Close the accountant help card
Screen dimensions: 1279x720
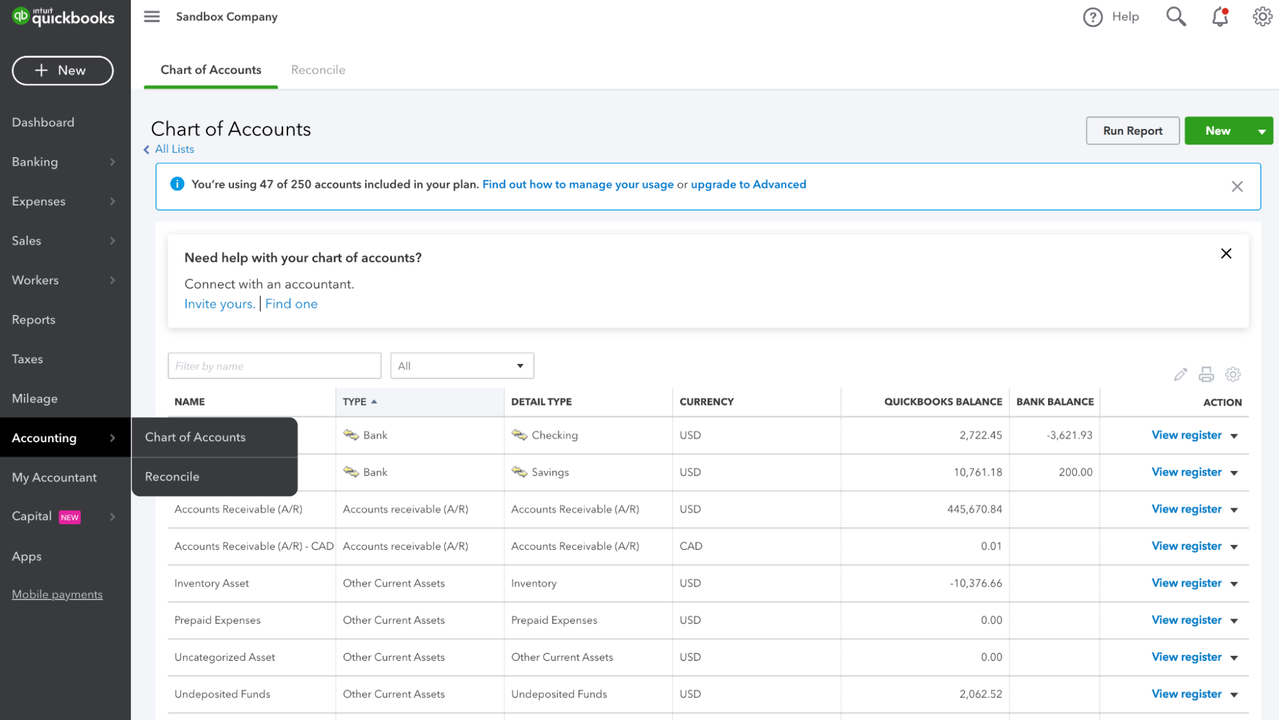(1226, 254)
